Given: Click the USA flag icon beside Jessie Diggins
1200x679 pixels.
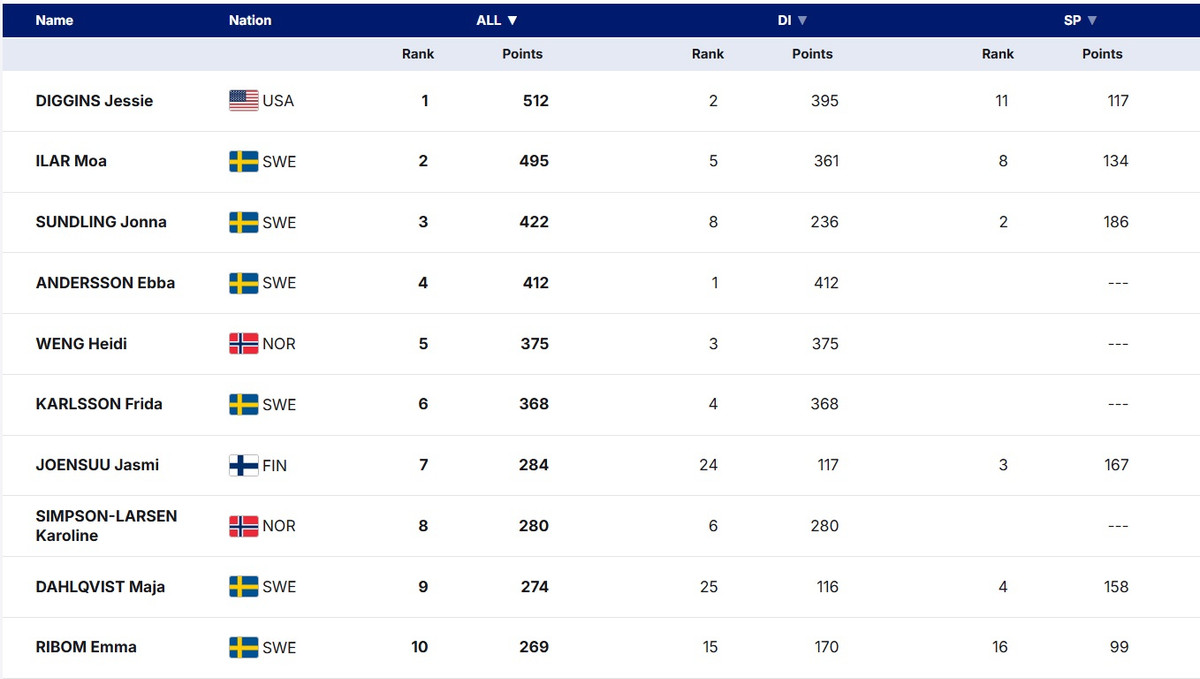Looking at the screenshot, I should (243, 101).
